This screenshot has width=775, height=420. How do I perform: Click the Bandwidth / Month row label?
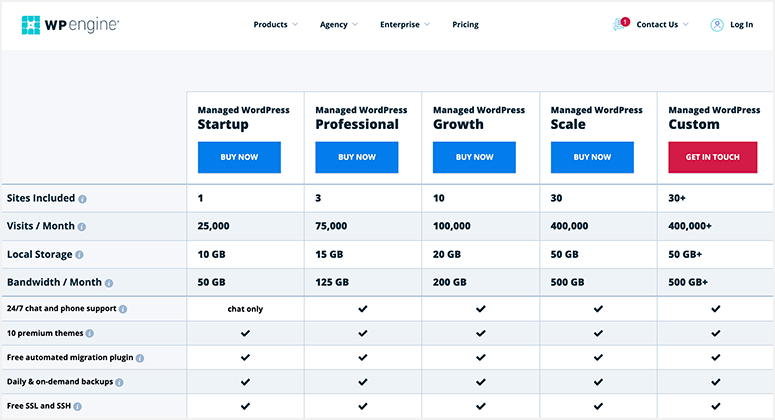[x=54, y=283]
